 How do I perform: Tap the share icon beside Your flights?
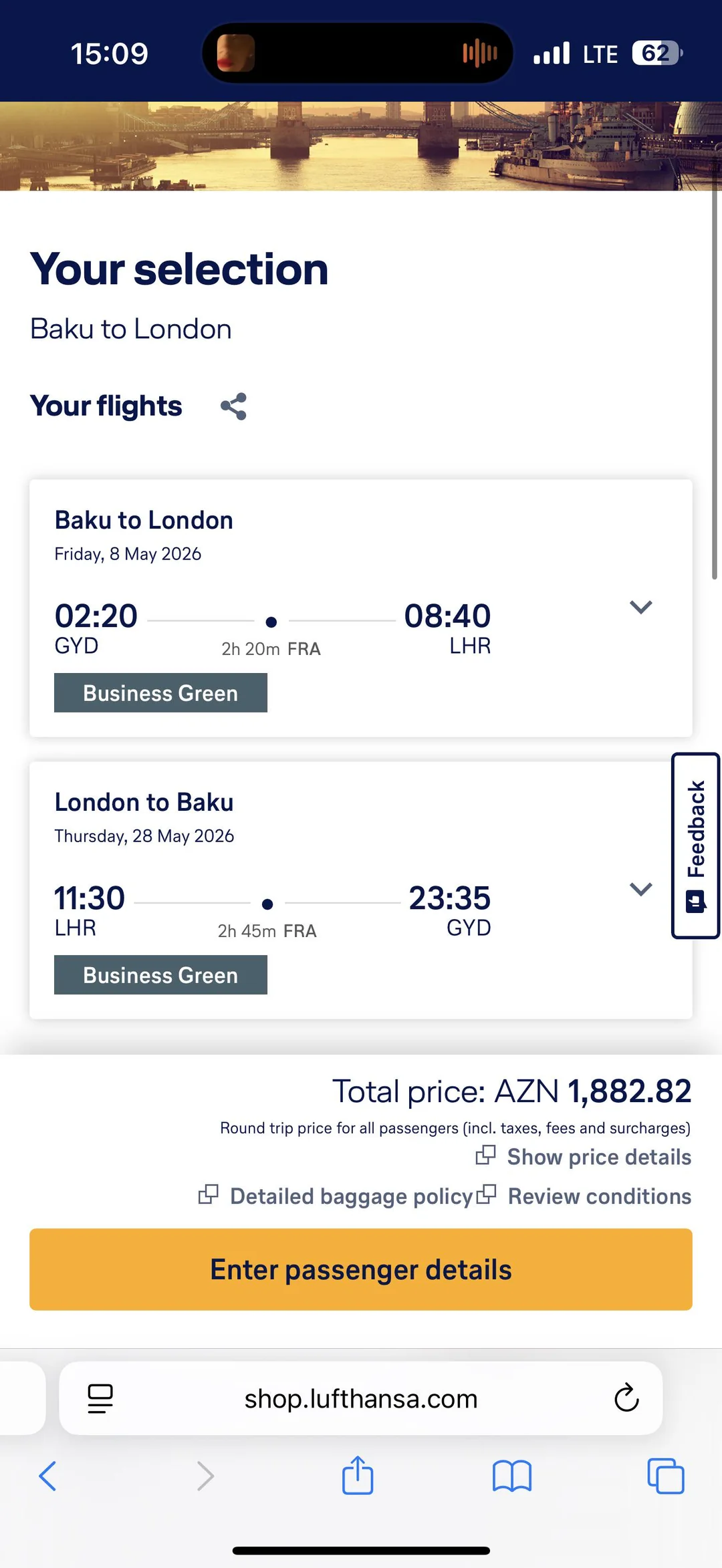tap(233, 406)
